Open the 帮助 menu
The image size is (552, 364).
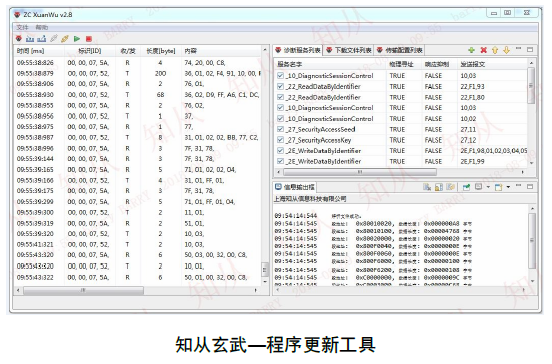pos(42,27)
